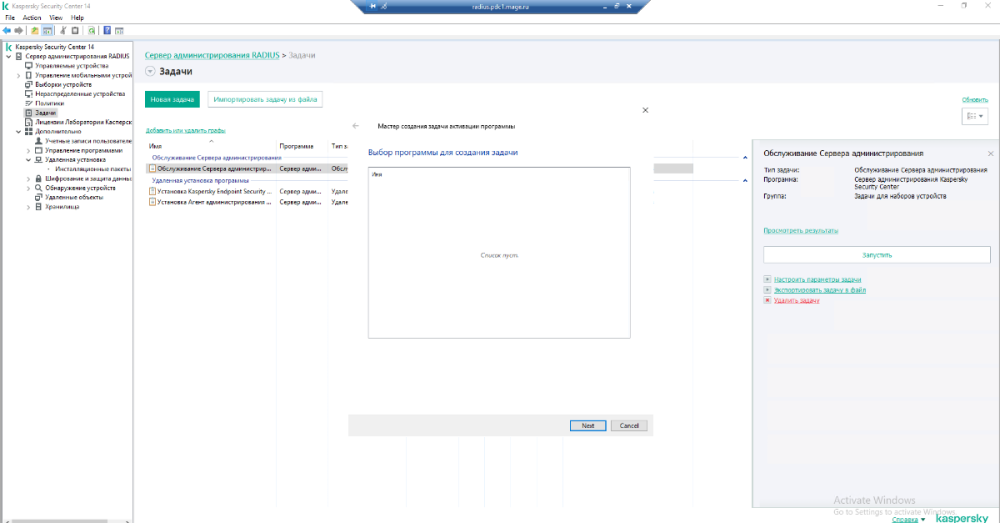This screenshot has width=1000, height=523.
Task: Click the Back arrow in the MMC toolbar
Action: click(7, 31)
